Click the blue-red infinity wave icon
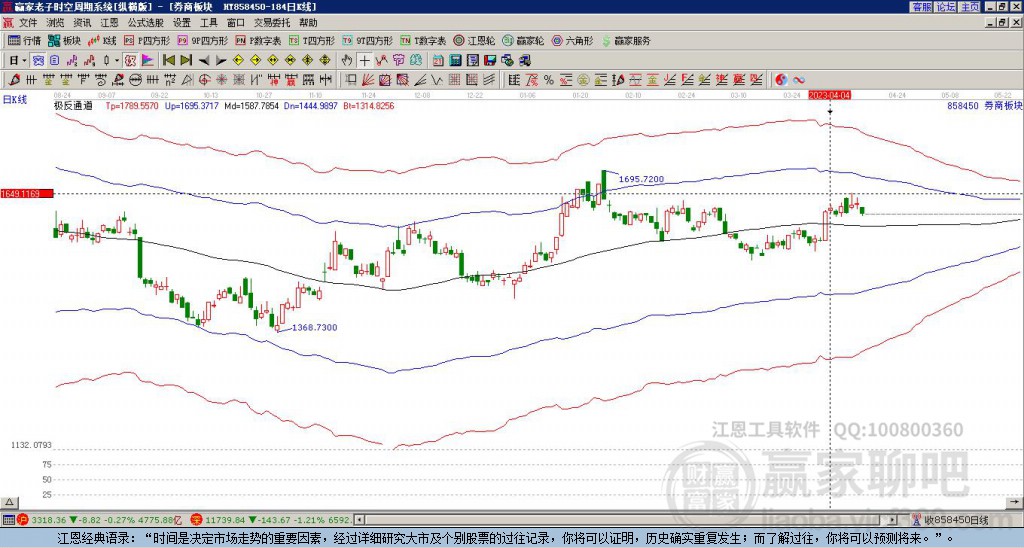This screenshot has width=1024, height=548. point(799,80)
